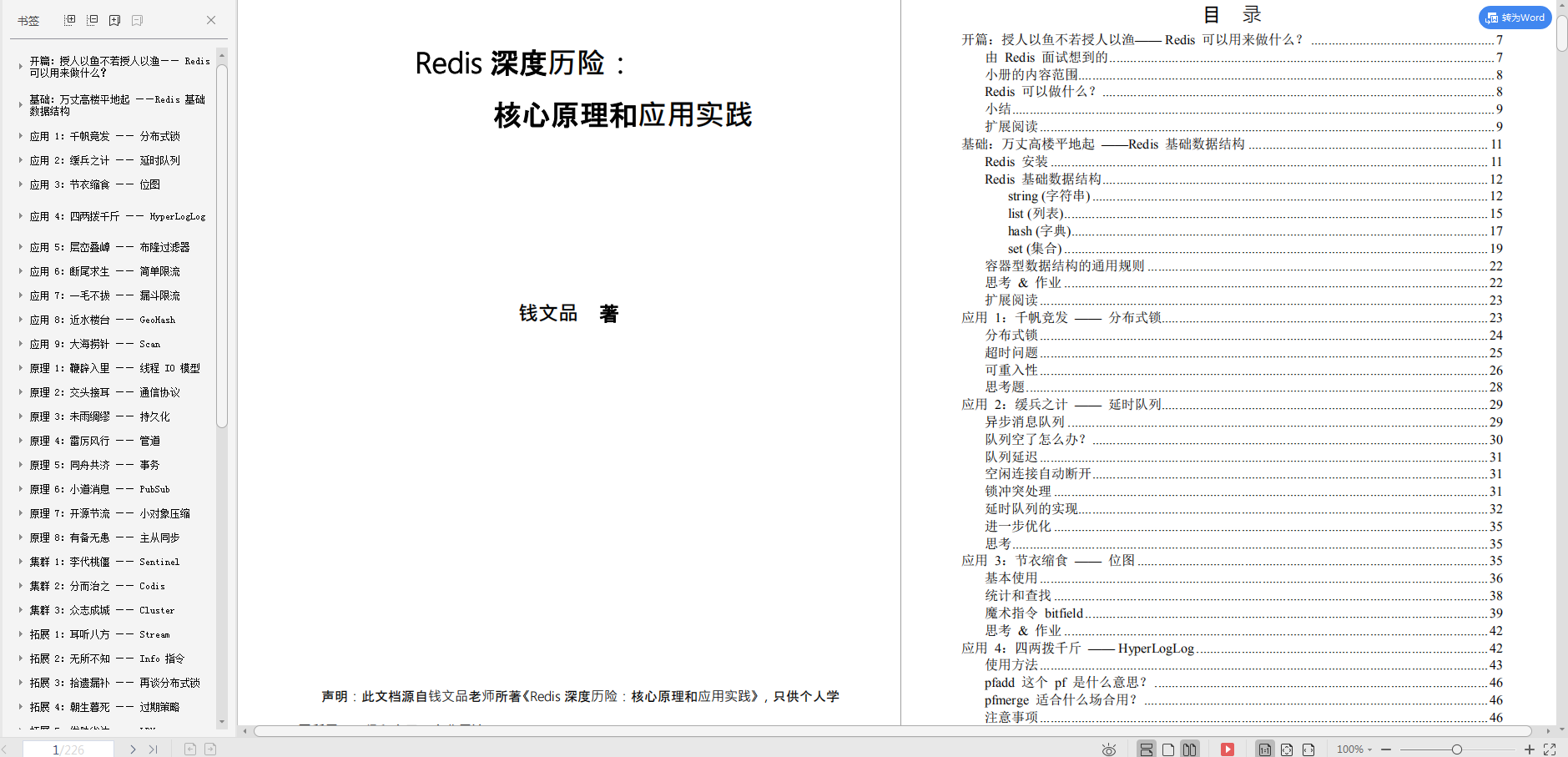Open bookmark 应用 6: 断尾求生 简单限流
This screenshot has width=1568, height=757.
pos(104,271)
